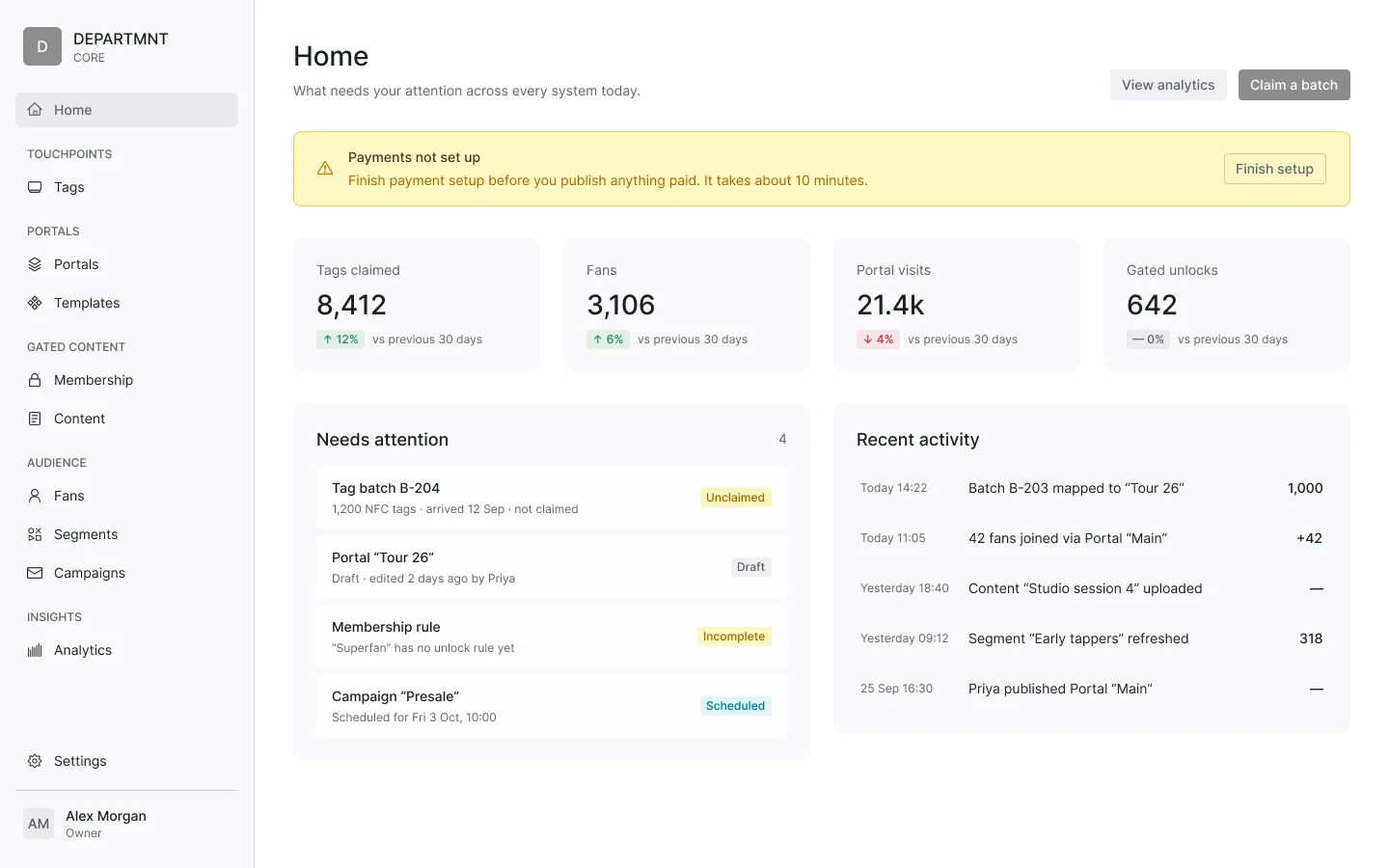Open Analytics via the bar chart icon
Image resolution: width=1389 pixels, height=868 pixels.
[x=35, y=650]
